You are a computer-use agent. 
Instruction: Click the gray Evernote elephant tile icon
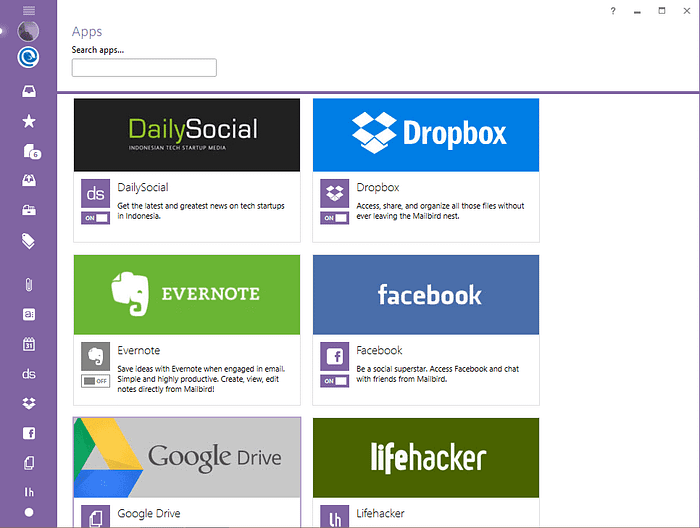(x=96, y=356)
